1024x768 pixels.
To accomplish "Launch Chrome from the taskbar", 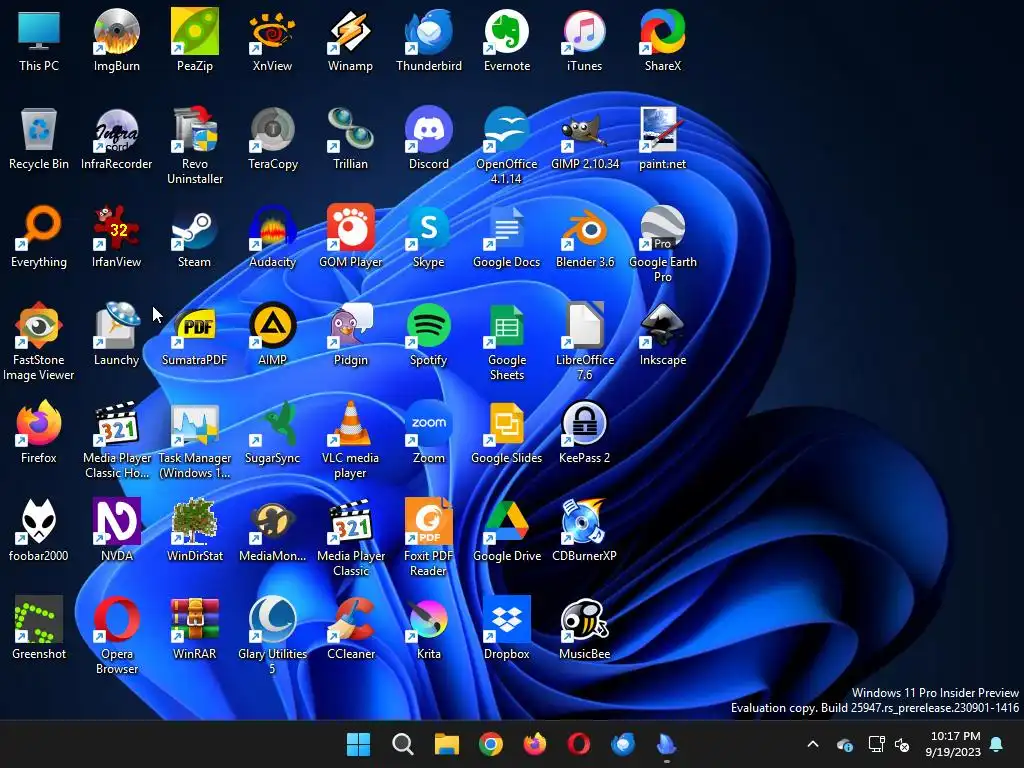I will point(490,744).
